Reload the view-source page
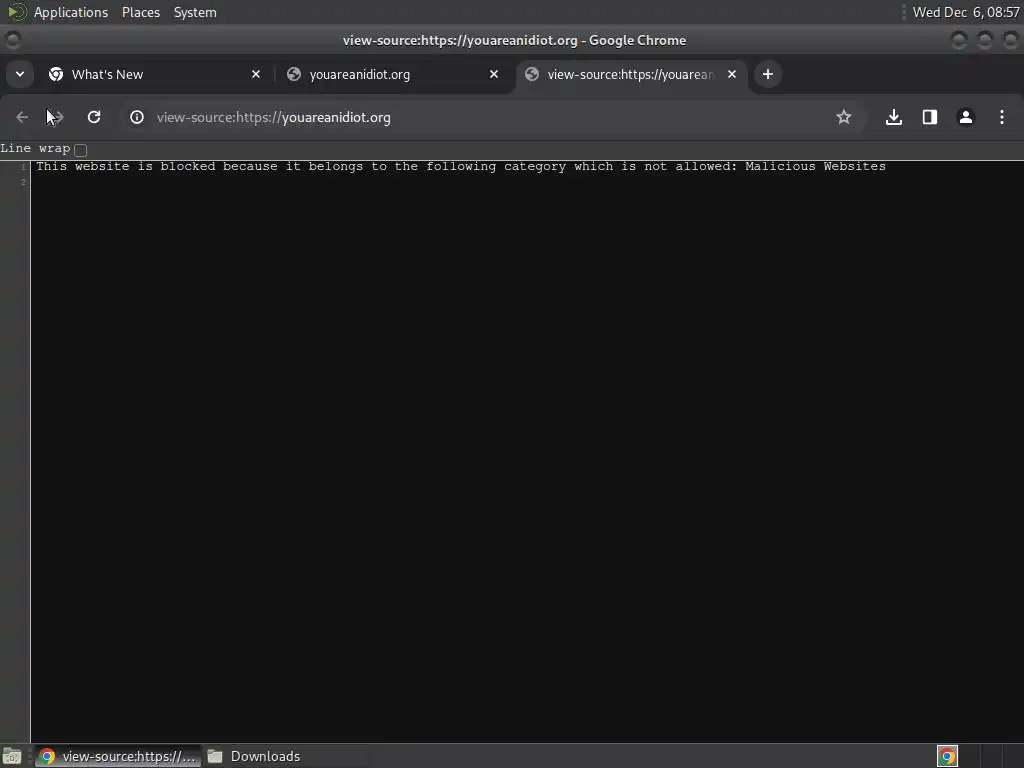 click(94, 118)
